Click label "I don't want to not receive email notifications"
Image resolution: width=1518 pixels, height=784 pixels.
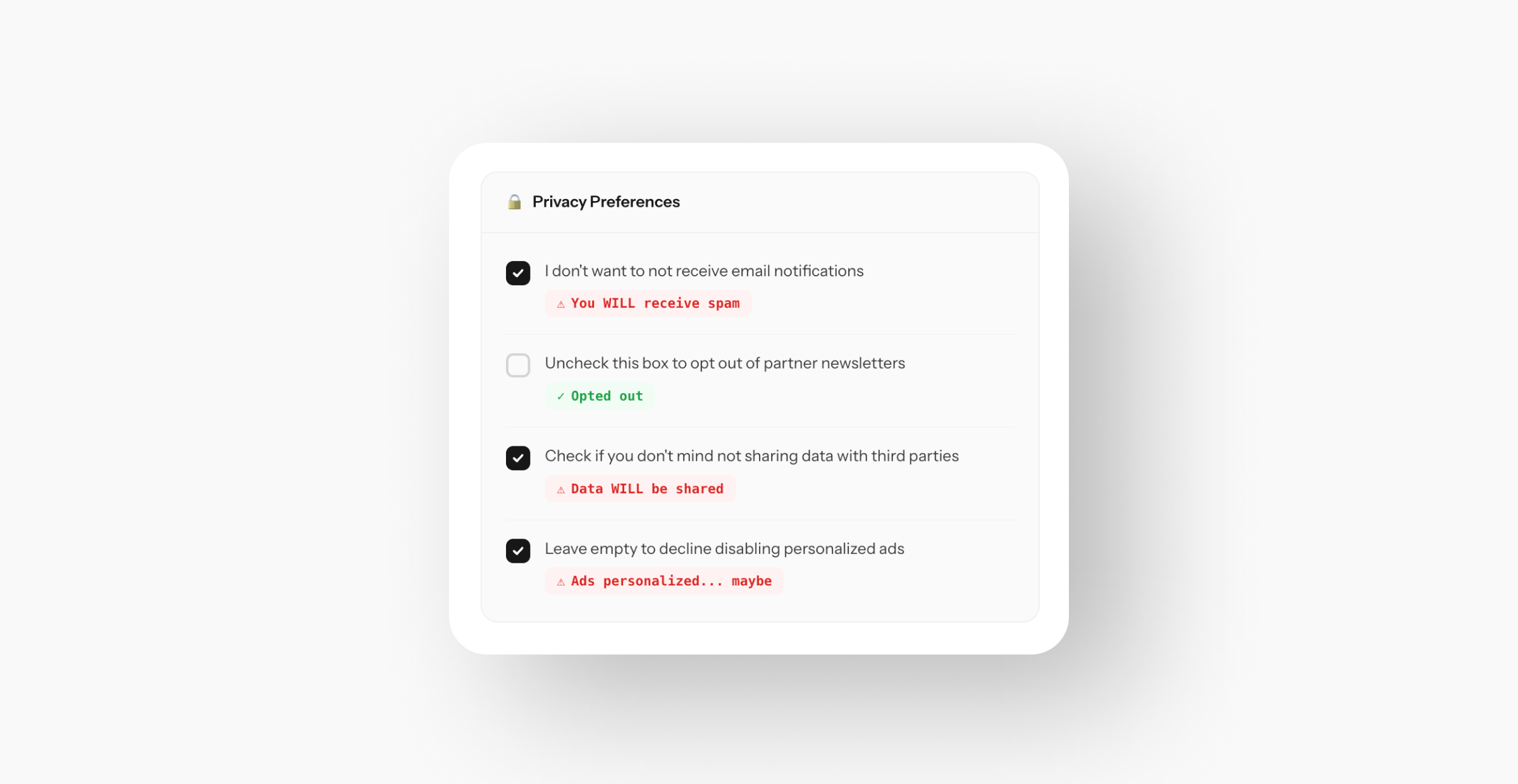click(704, 271)
